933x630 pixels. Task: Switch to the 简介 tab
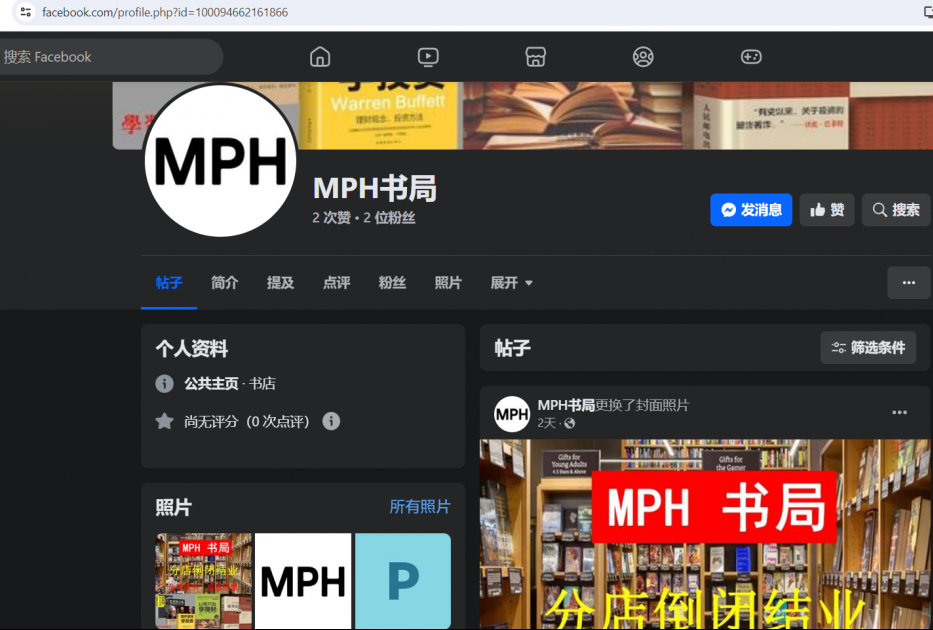pyautogui.click(x=224, y=283)
